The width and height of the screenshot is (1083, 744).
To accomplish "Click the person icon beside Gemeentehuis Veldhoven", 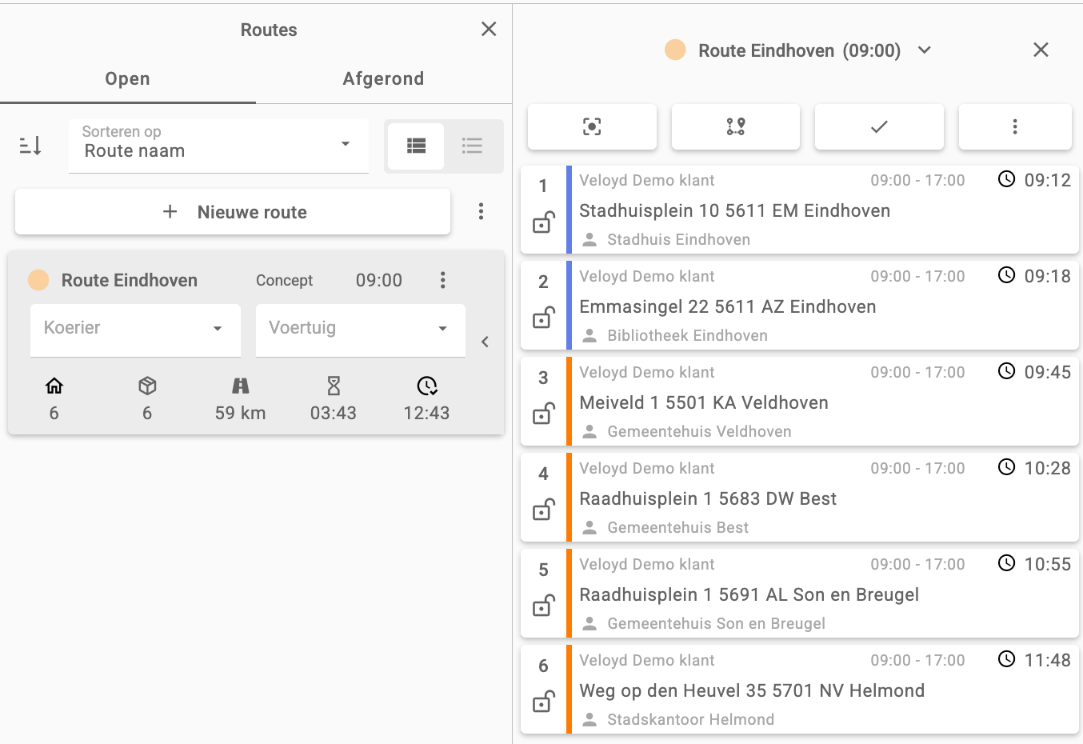I will coord(589,432).
